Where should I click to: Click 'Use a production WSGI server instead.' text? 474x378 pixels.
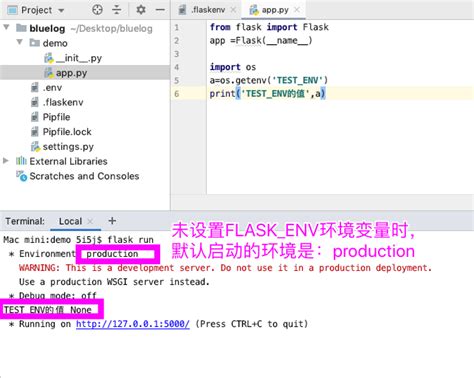[114, 282]
